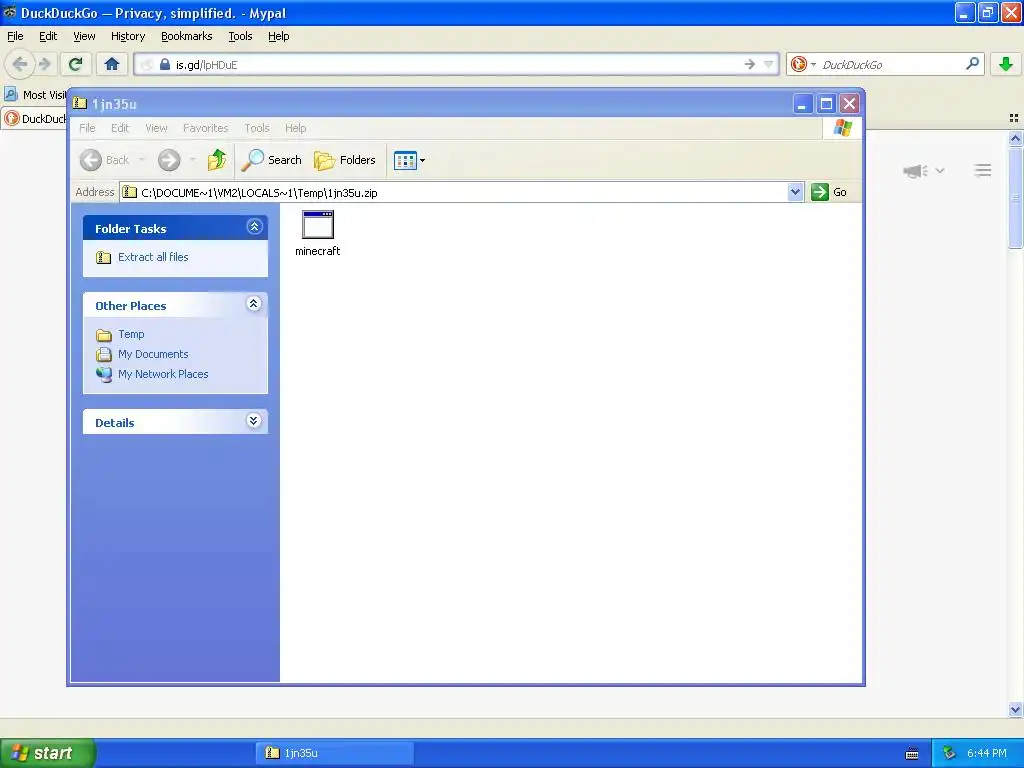Click the Mypal home icon
Viewport: 1024px width, 768px height.
(112, 64)
